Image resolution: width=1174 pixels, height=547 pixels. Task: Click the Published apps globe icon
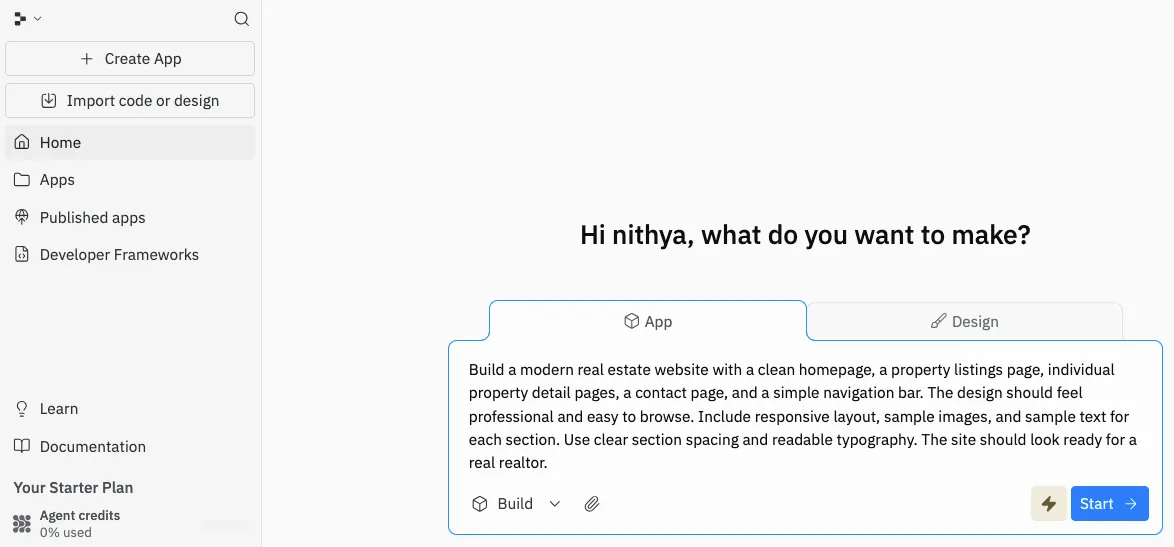(22, 217)
